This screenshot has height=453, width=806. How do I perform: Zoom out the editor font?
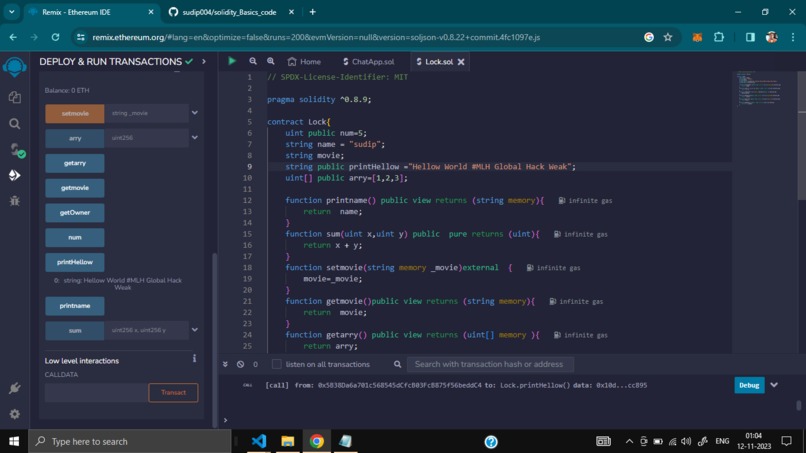[x=253, y=61]
